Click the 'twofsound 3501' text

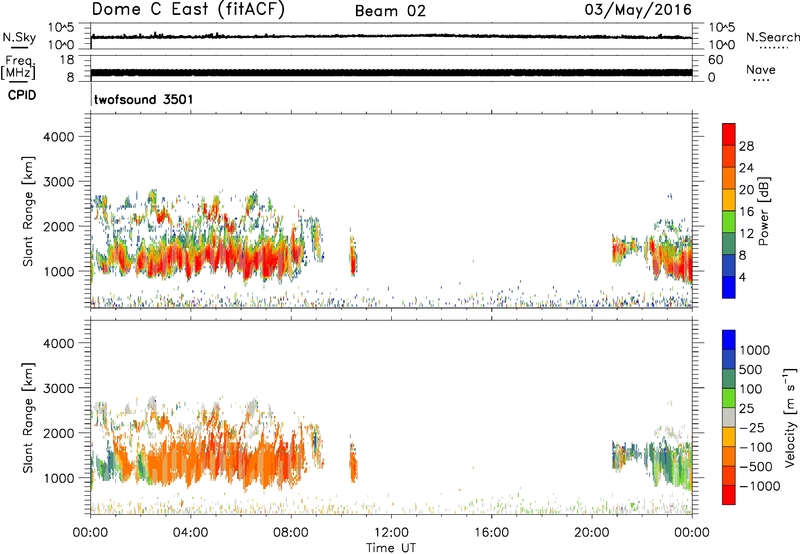click(144, 99)
